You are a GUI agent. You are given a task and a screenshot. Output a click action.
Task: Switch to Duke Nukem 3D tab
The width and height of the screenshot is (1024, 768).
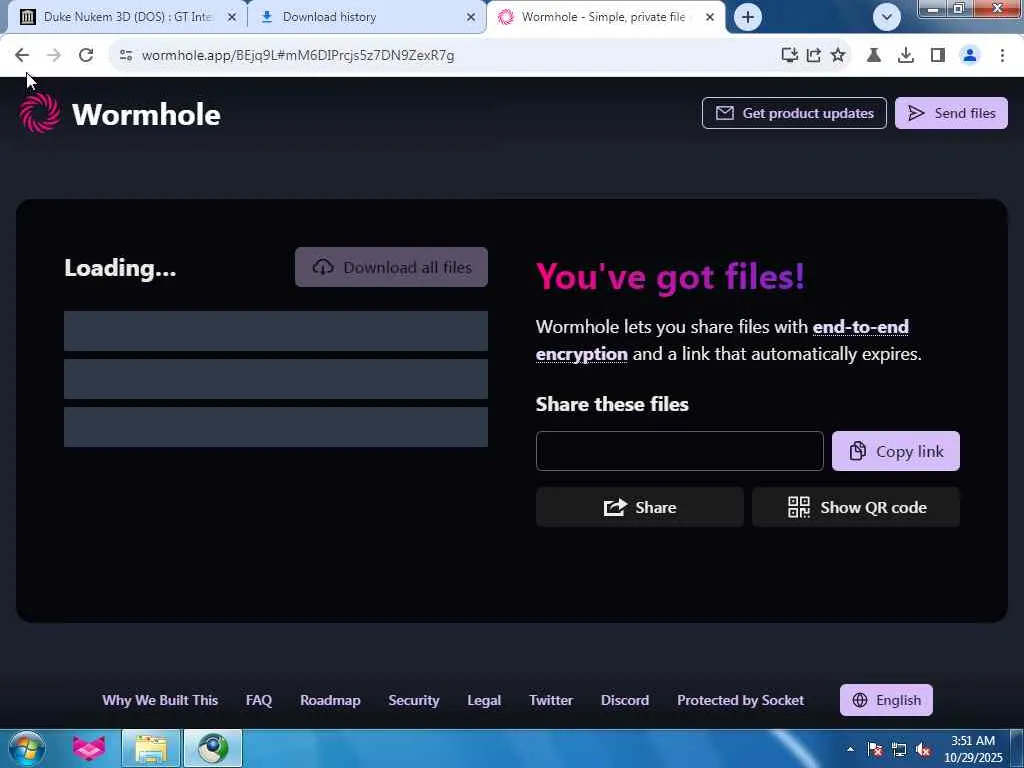click(127, 17)
